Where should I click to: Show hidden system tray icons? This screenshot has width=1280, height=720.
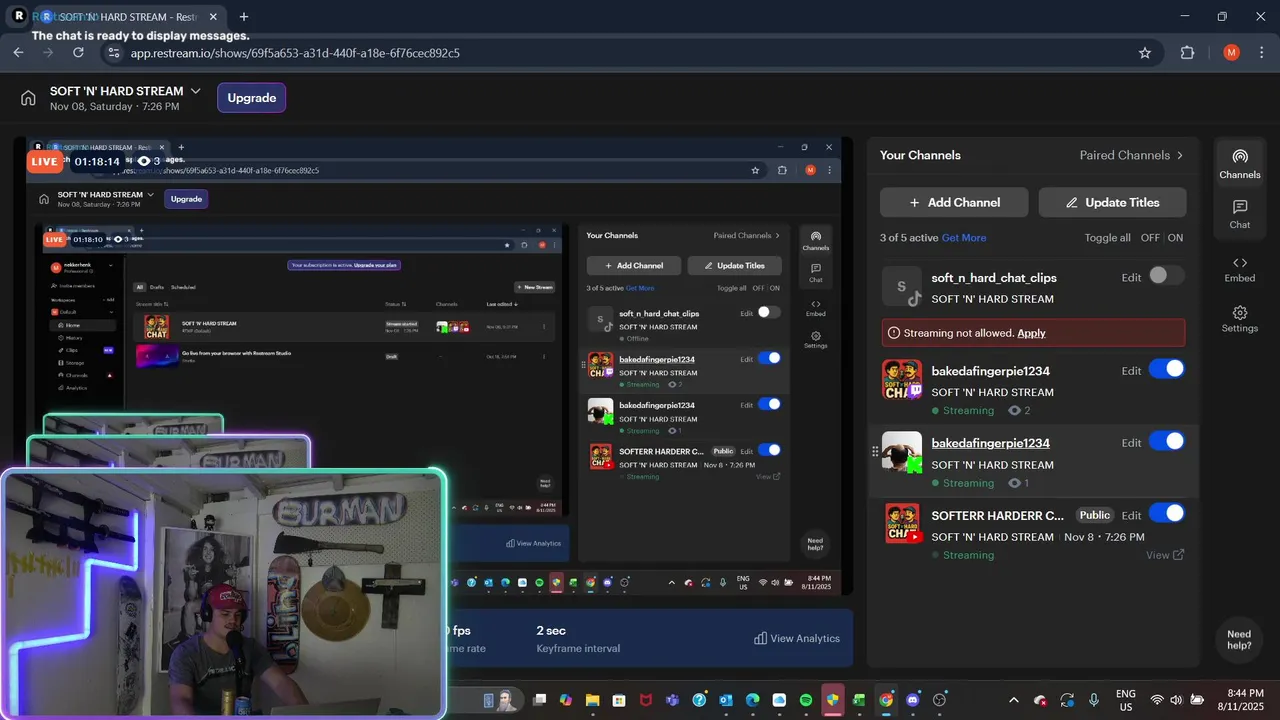pos(1014,700)
